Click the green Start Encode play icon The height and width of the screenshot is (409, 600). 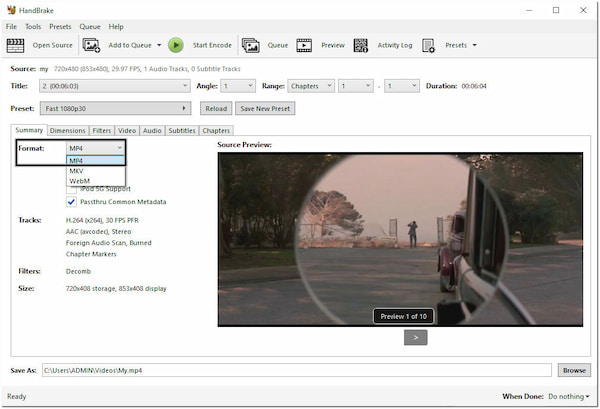(x=176, y=45)
